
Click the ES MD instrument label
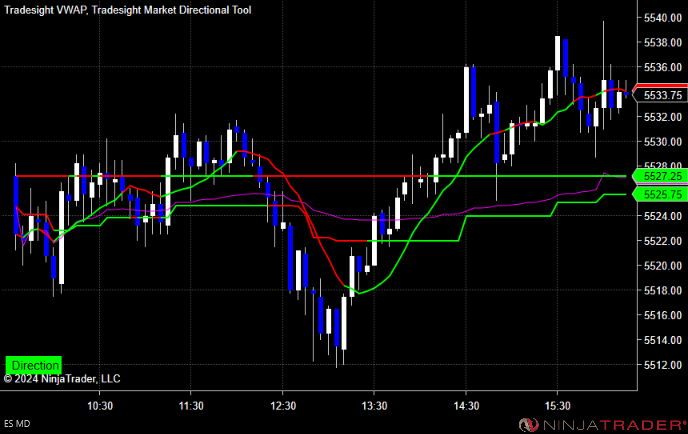pyautogui.click(x=17, y=423)
